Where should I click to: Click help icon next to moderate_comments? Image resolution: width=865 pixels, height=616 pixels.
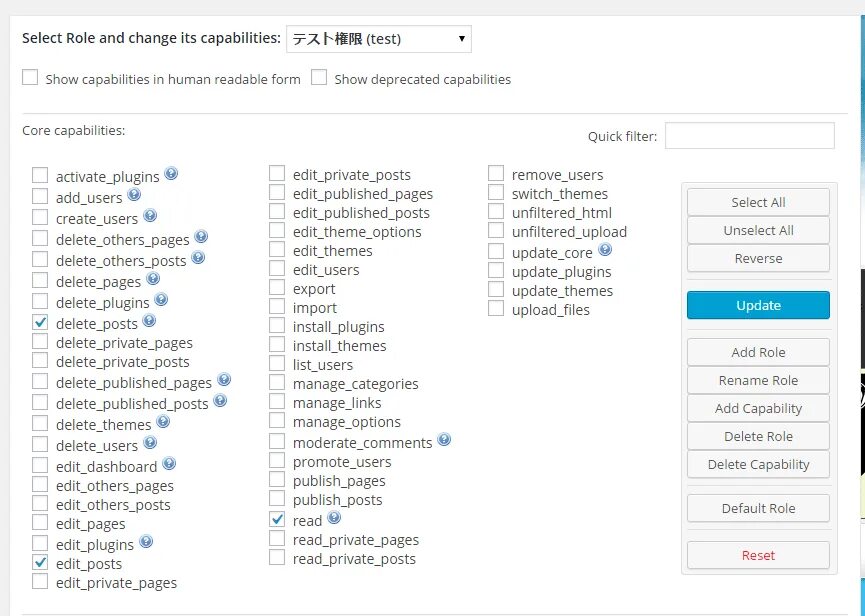[444, 439]
